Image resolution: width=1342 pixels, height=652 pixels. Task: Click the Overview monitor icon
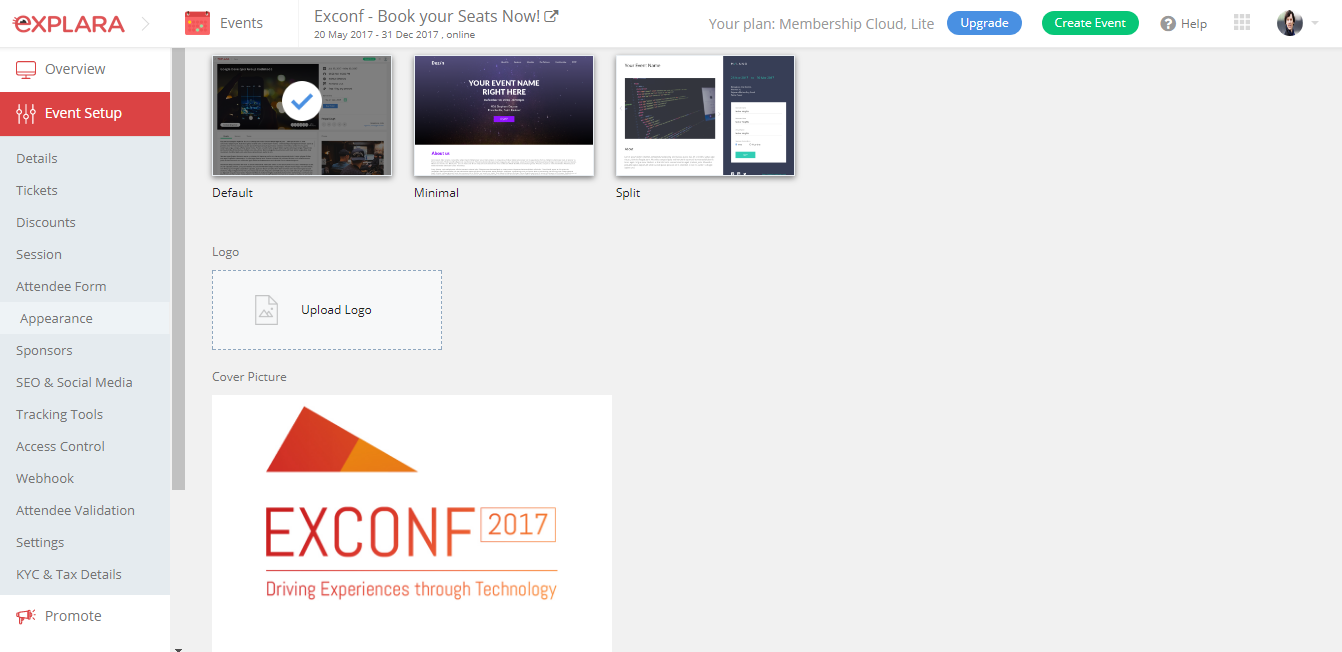point(26,69)
